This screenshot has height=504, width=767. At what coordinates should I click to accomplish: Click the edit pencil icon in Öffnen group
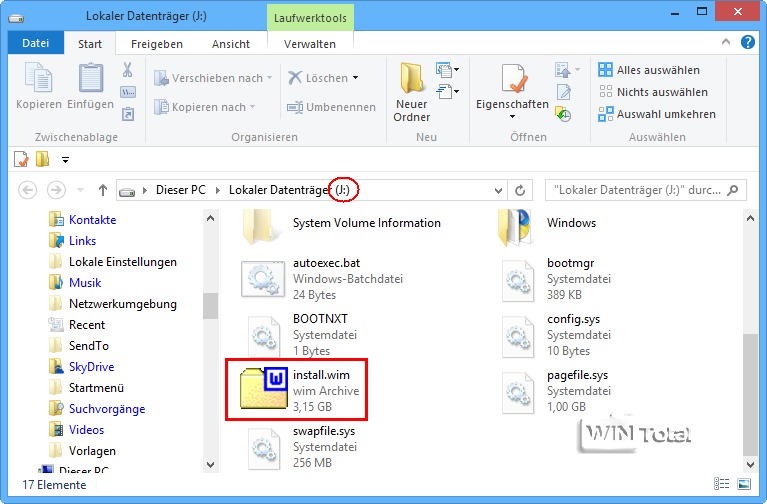pos(564,92)
